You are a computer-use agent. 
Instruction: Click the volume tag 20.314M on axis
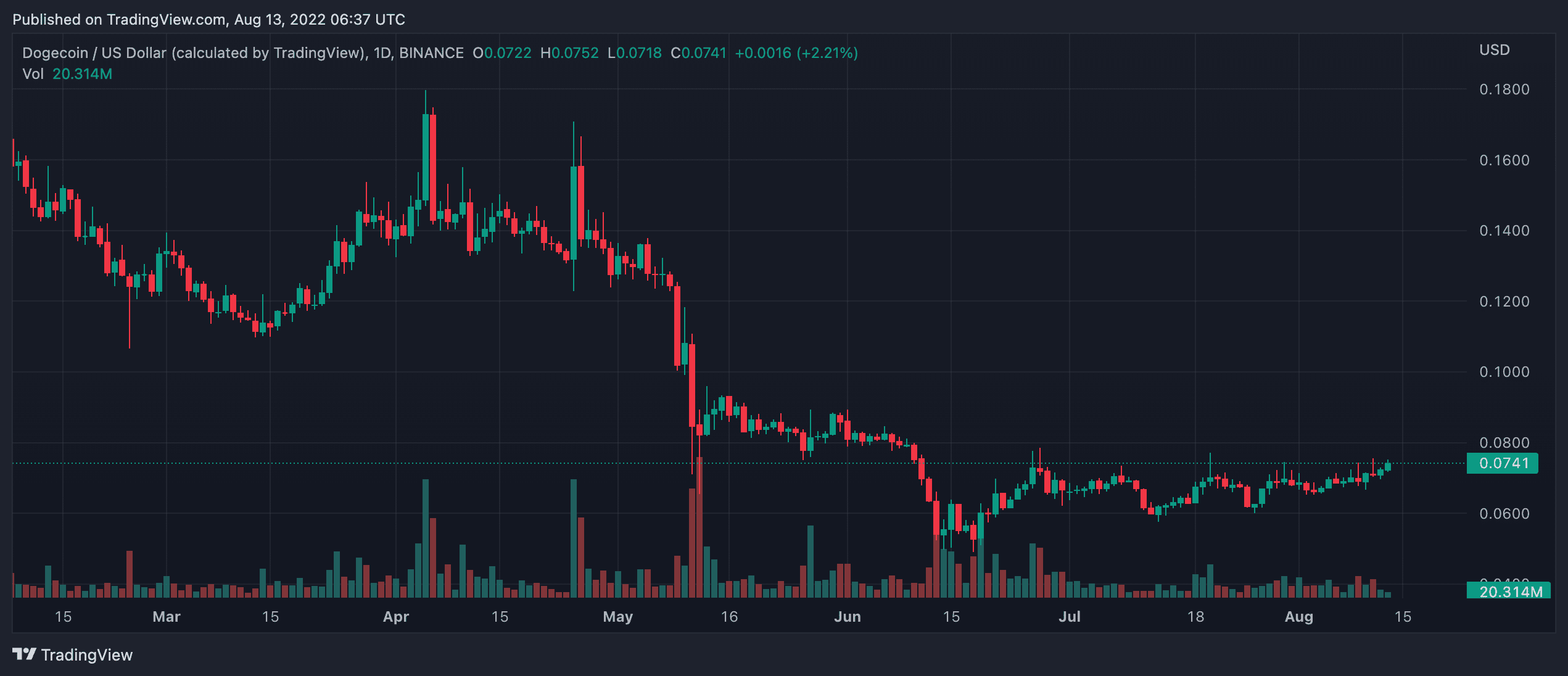tap(1509, 591)
